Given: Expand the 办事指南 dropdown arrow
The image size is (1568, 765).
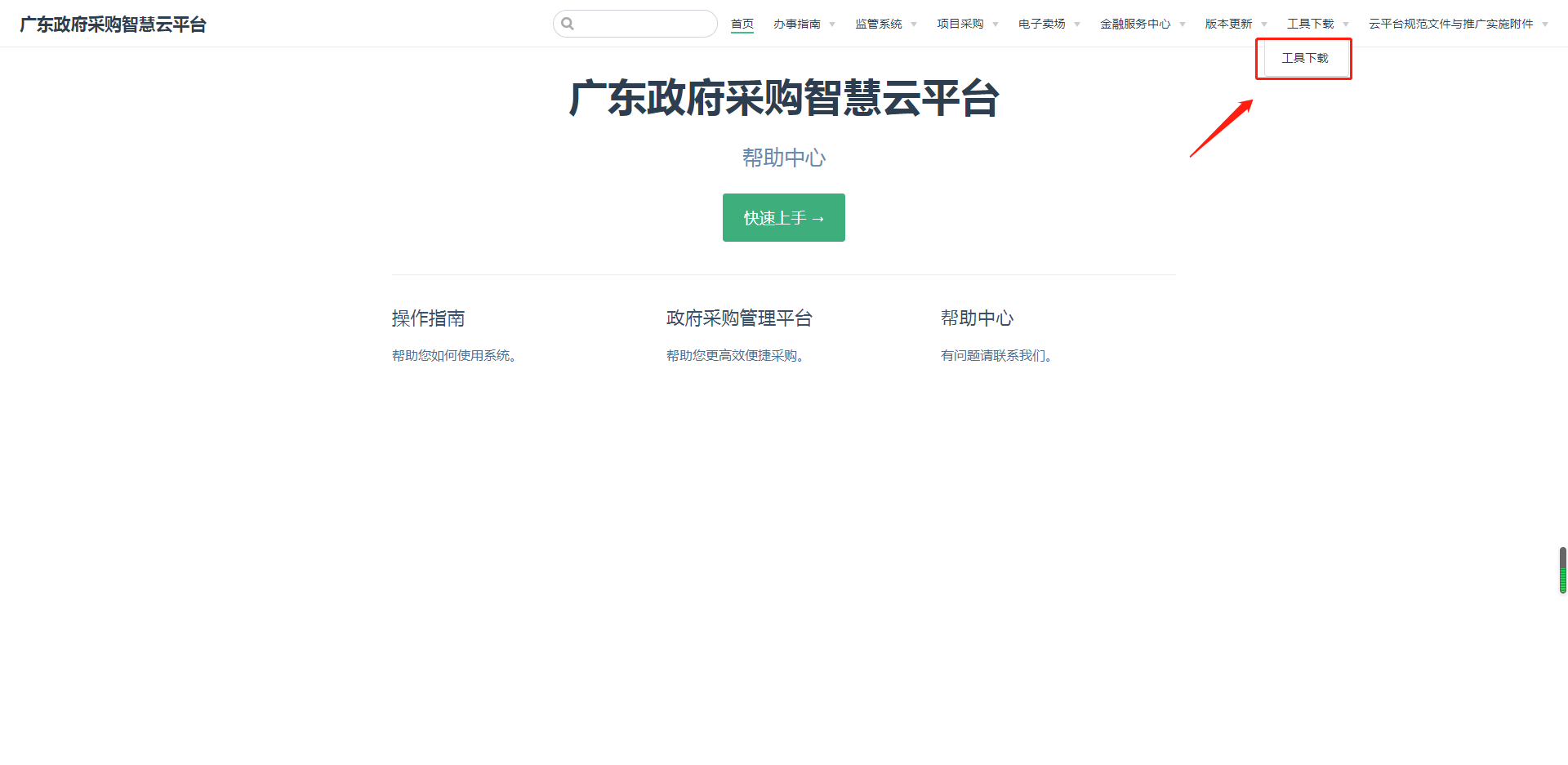Looking at the screenshot, I should (x=832, y=24).
